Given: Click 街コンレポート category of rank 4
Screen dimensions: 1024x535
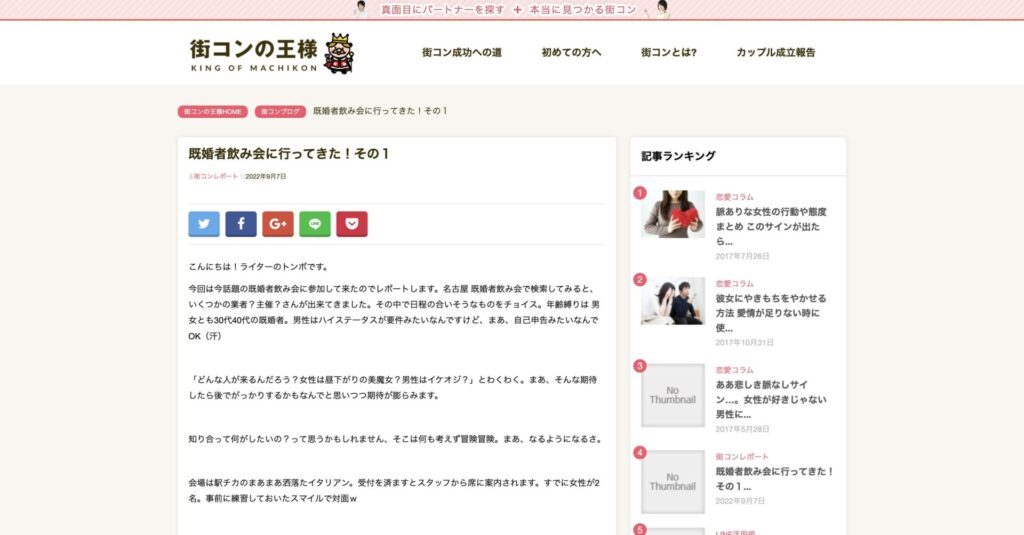Looking at the screenshot, I should point(742,457).
